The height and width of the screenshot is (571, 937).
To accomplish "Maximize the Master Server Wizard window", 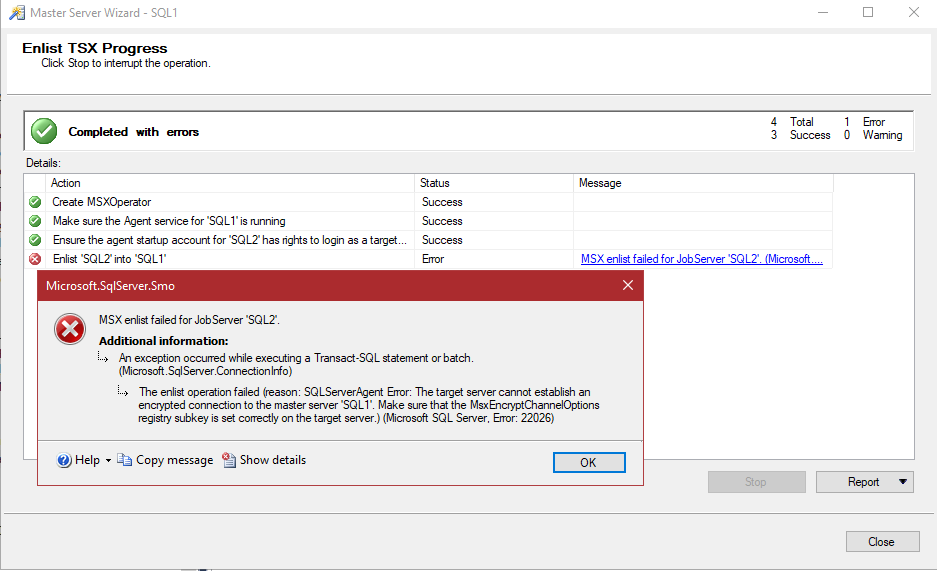I will coord(868,13).
